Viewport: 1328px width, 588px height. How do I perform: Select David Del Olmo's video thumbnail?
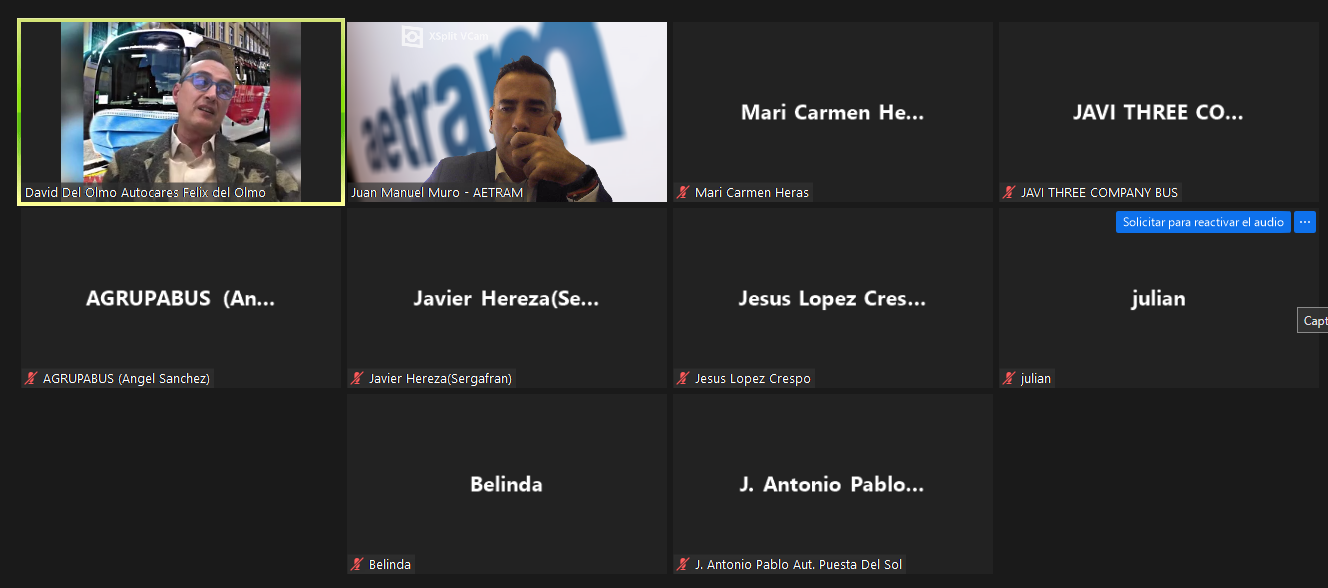(181, 112)
